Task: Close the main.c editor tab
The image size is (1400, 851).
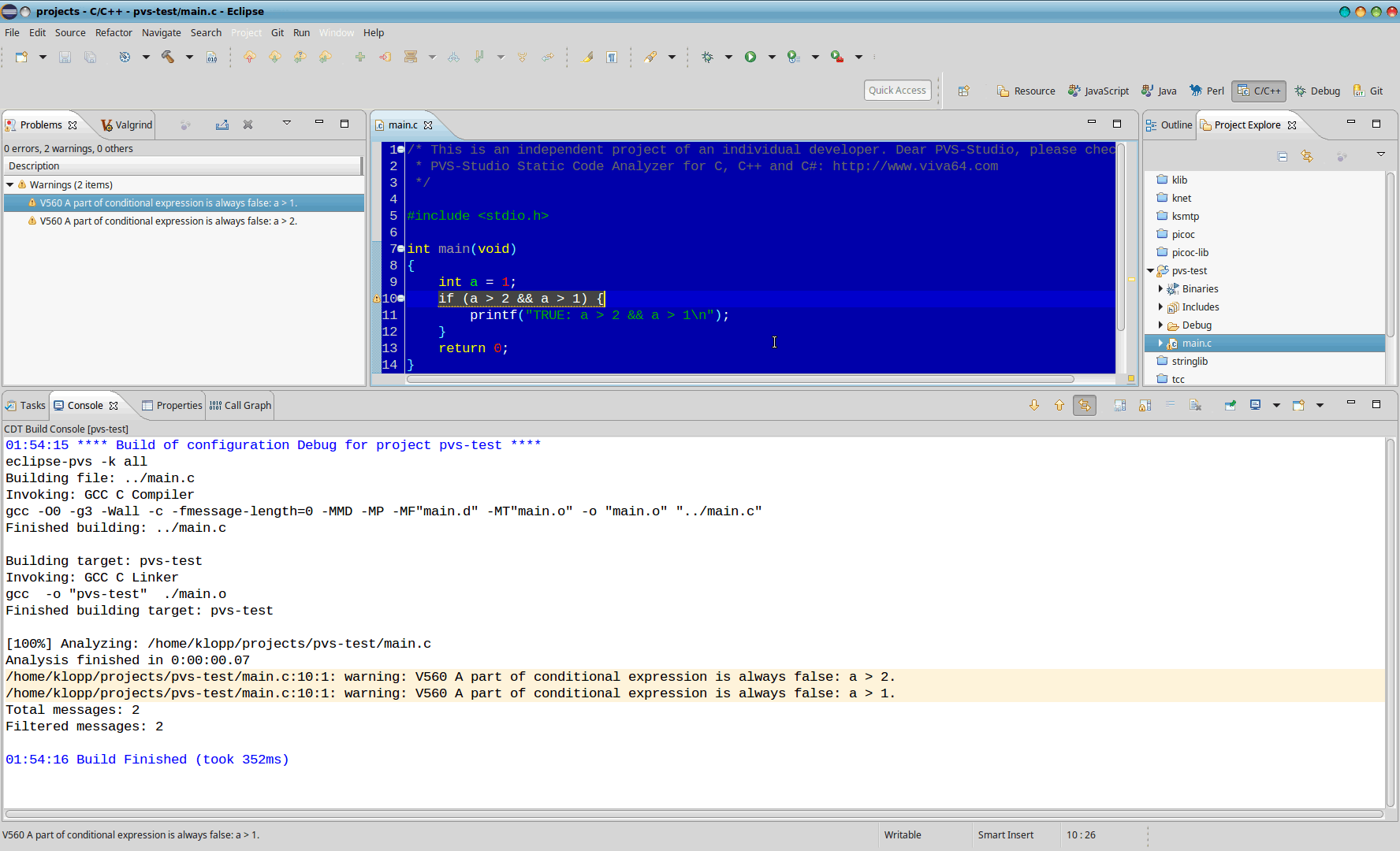Action: pyautogui.click(x=428, y=124)
